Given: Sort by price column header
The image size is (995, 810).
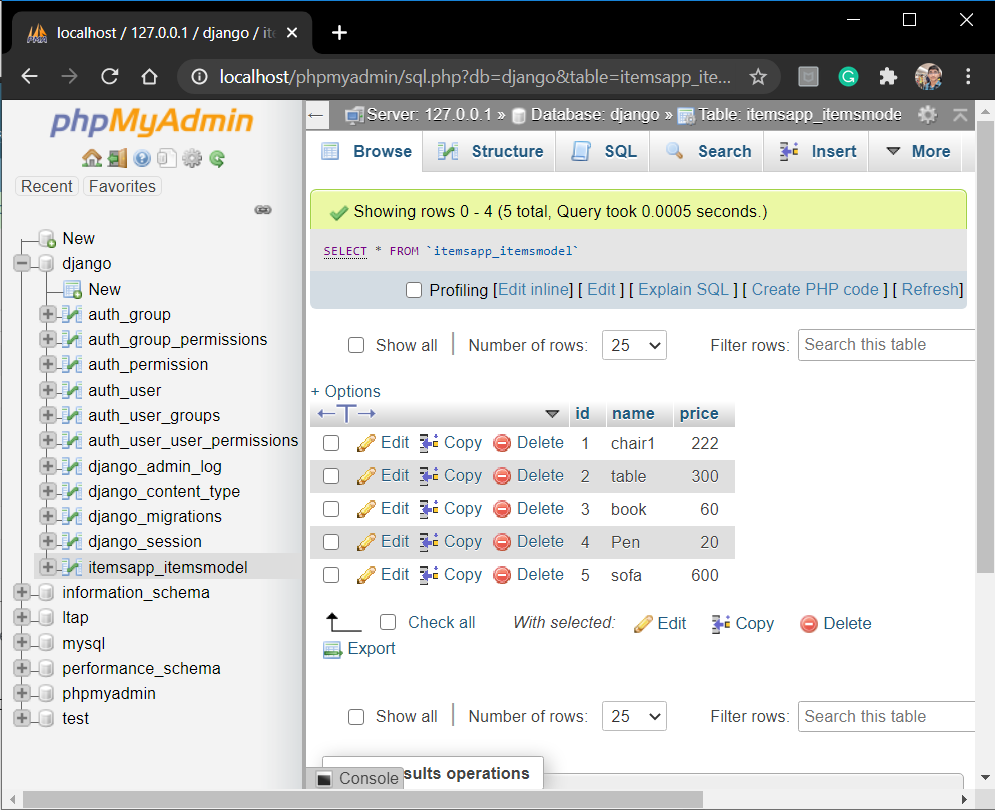Looking at the screenshot, I should pyautogui.click(x=699, y=413).
